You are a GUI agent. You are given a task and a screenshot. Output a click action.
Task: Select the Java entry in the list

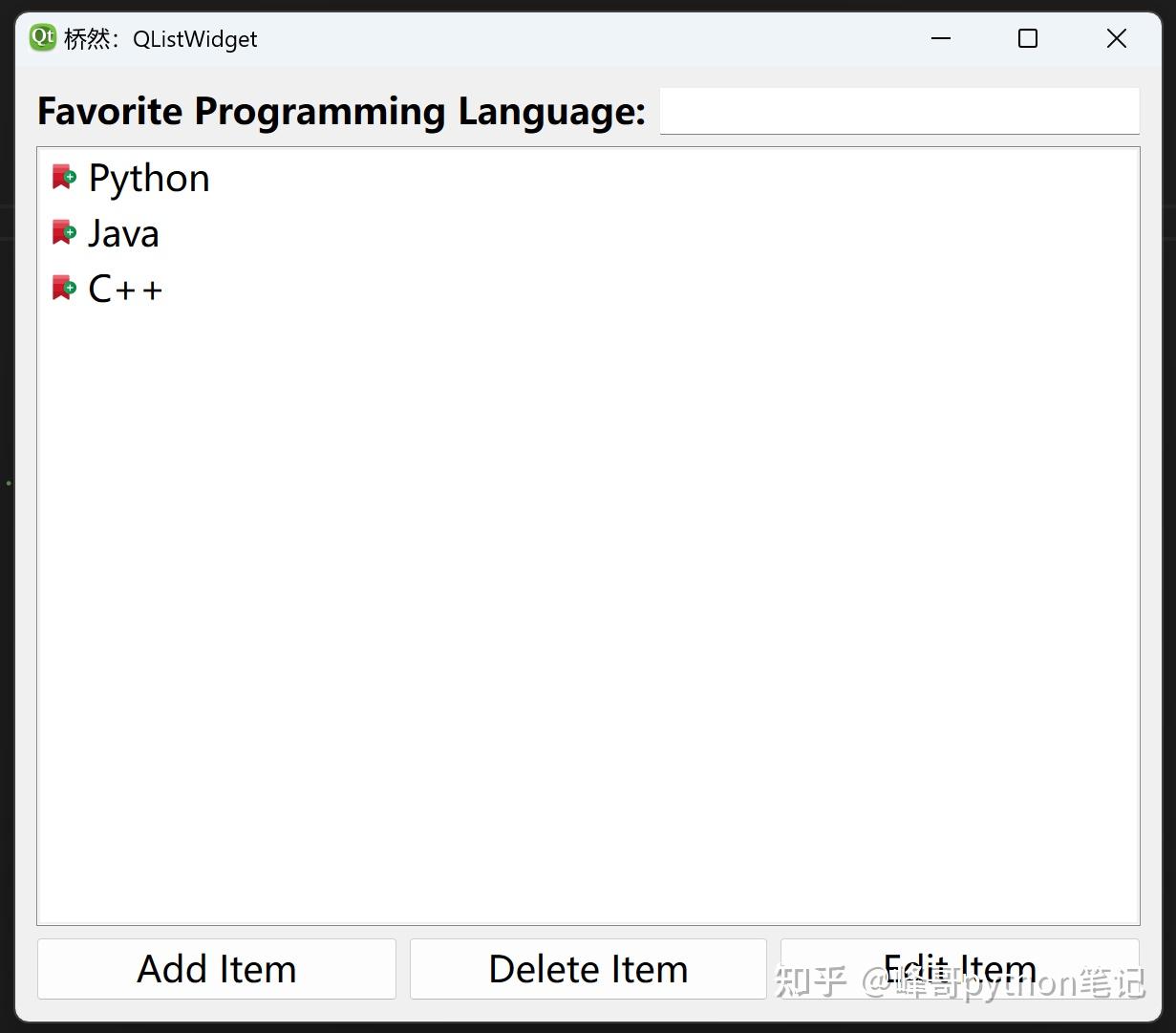(x=123, y=234)
